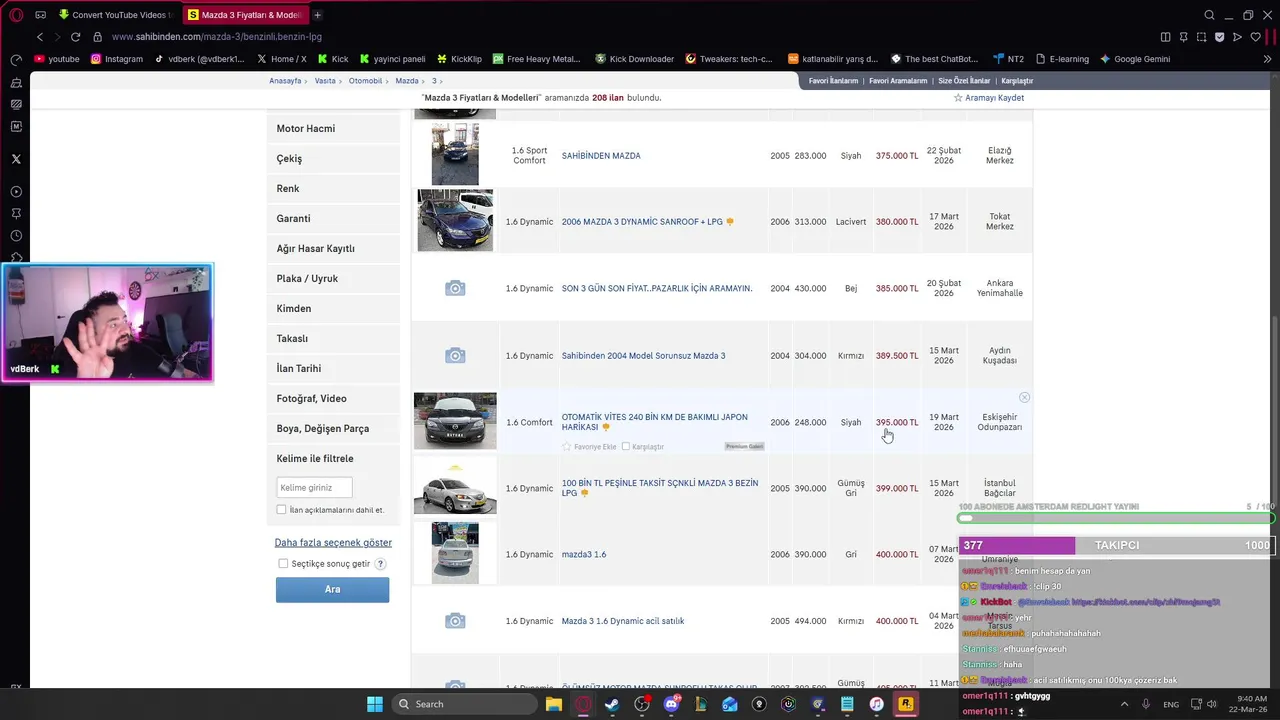
Task: Open History clock icon in sidebar
Action: point(16,236)
